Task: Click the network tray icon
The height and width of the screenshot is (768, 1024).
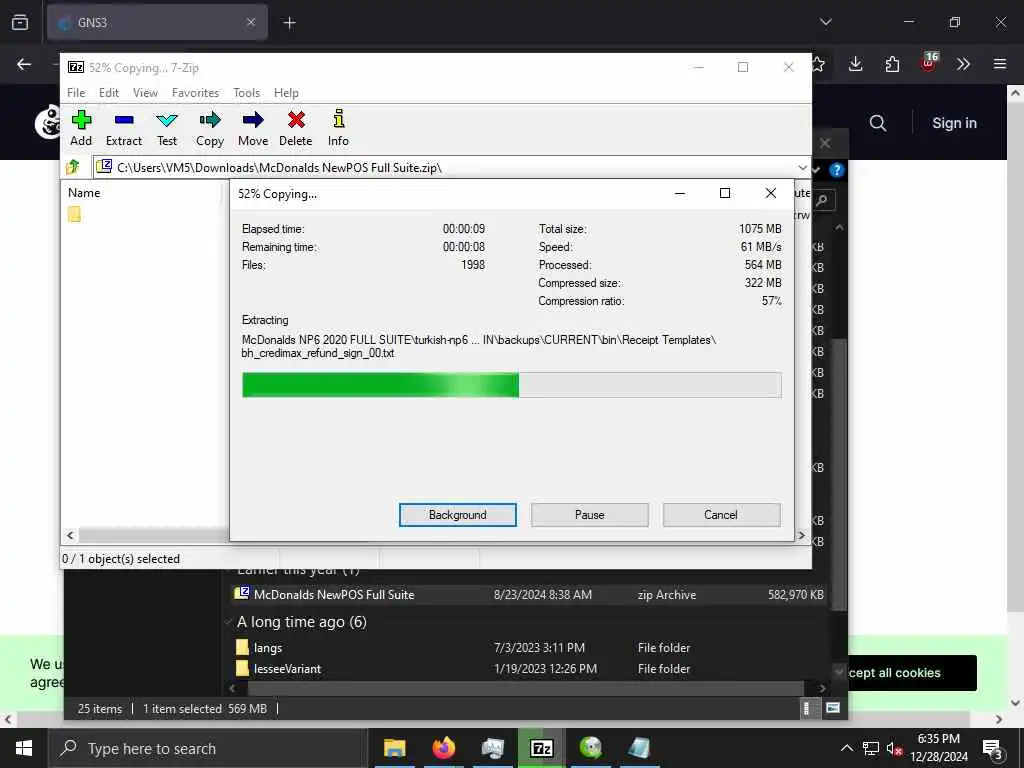Action: tap(871, 749)
